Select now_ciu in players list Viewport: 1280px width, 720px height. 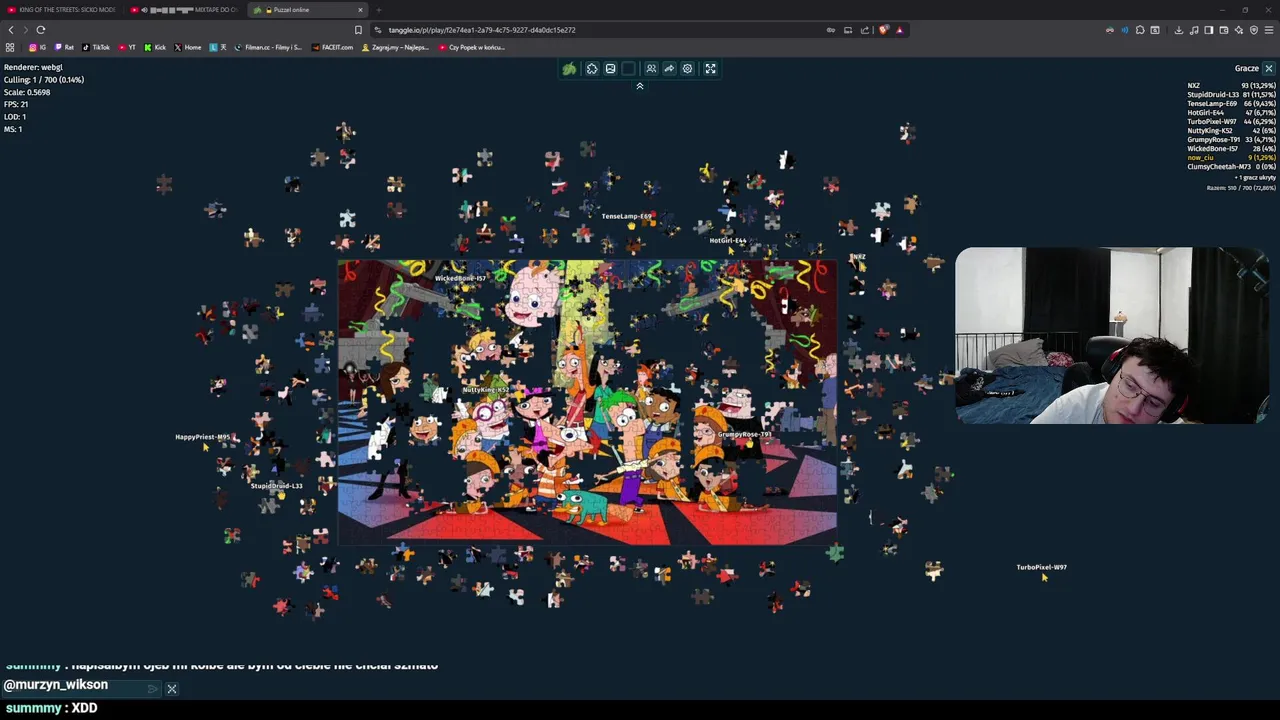click(1231, 158)
